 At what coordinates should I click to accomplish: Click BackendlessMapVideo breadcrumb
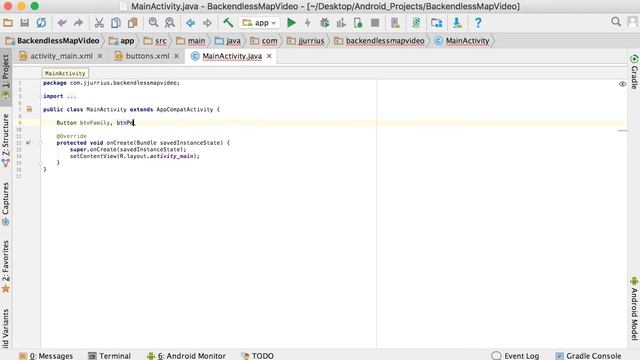point(53,41)
